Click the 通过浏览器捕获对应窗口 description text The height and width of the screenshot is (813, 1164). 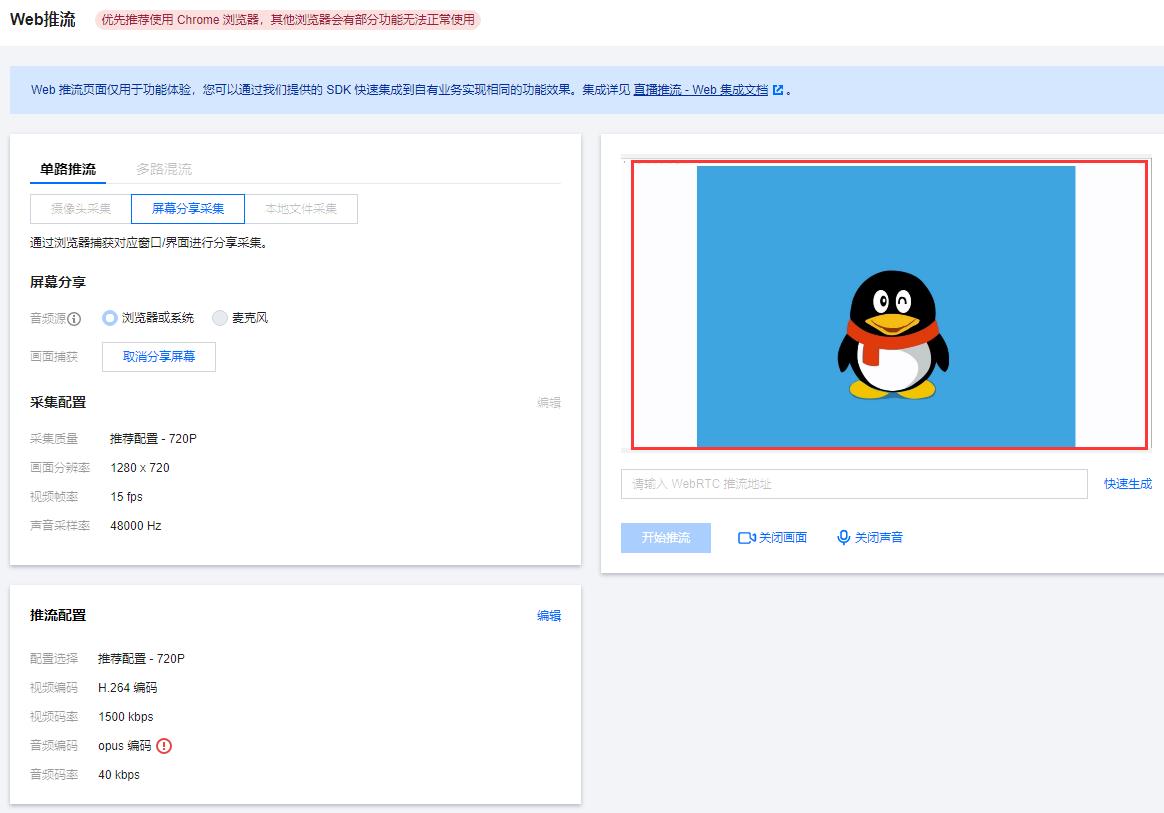(x=148, y=243)
